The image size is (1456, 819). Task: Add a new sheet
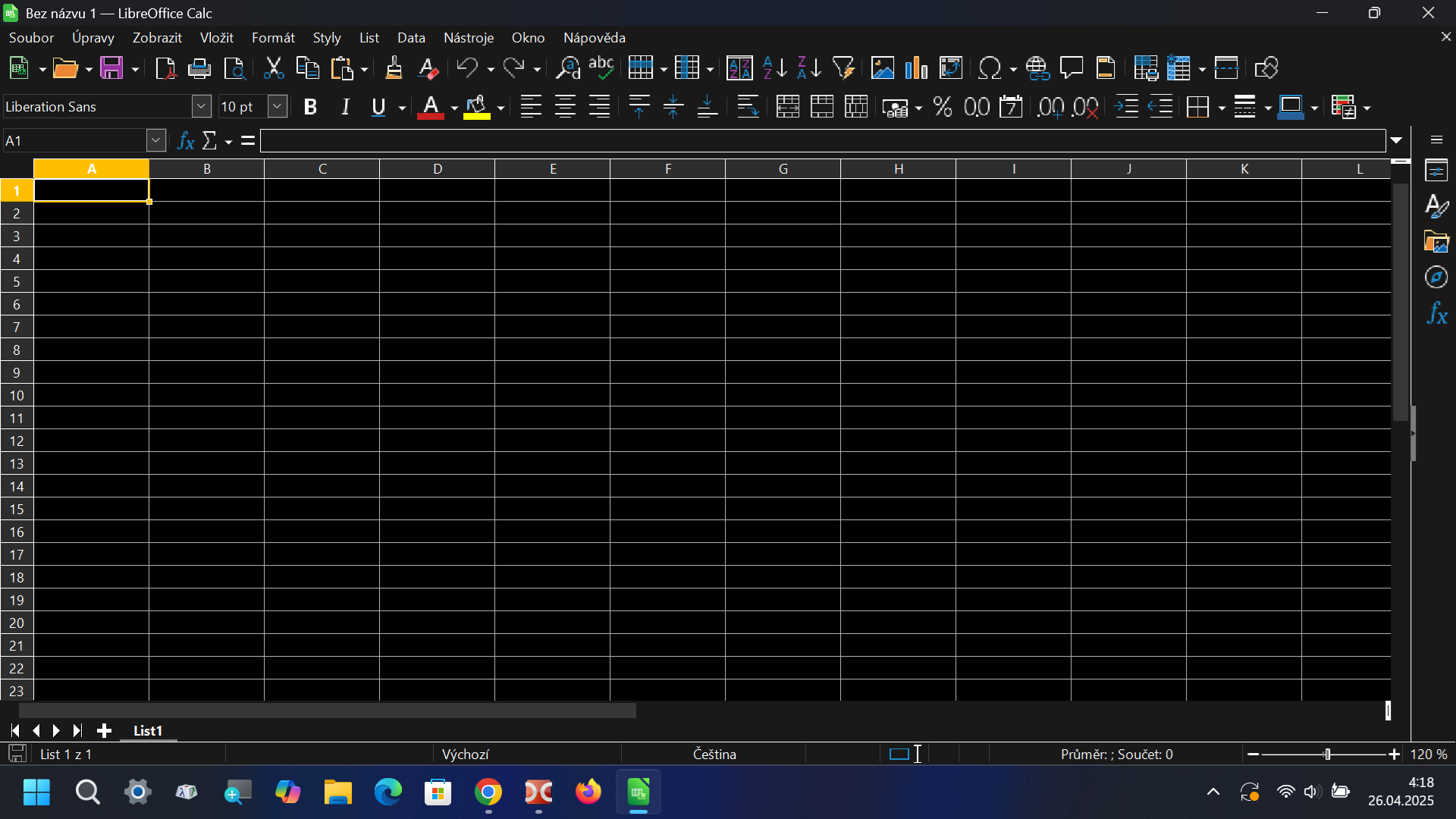[105, 731]
